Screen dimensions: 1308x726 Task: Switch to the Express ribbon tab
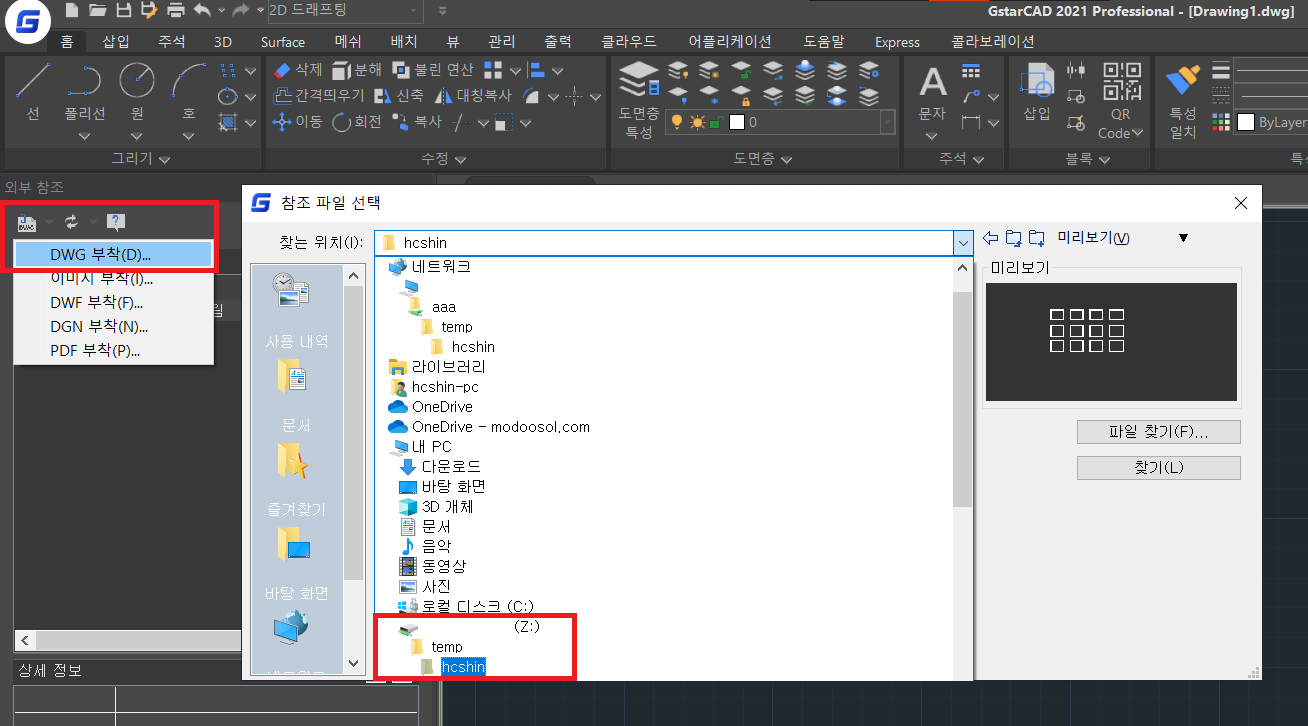coord(897,42)
